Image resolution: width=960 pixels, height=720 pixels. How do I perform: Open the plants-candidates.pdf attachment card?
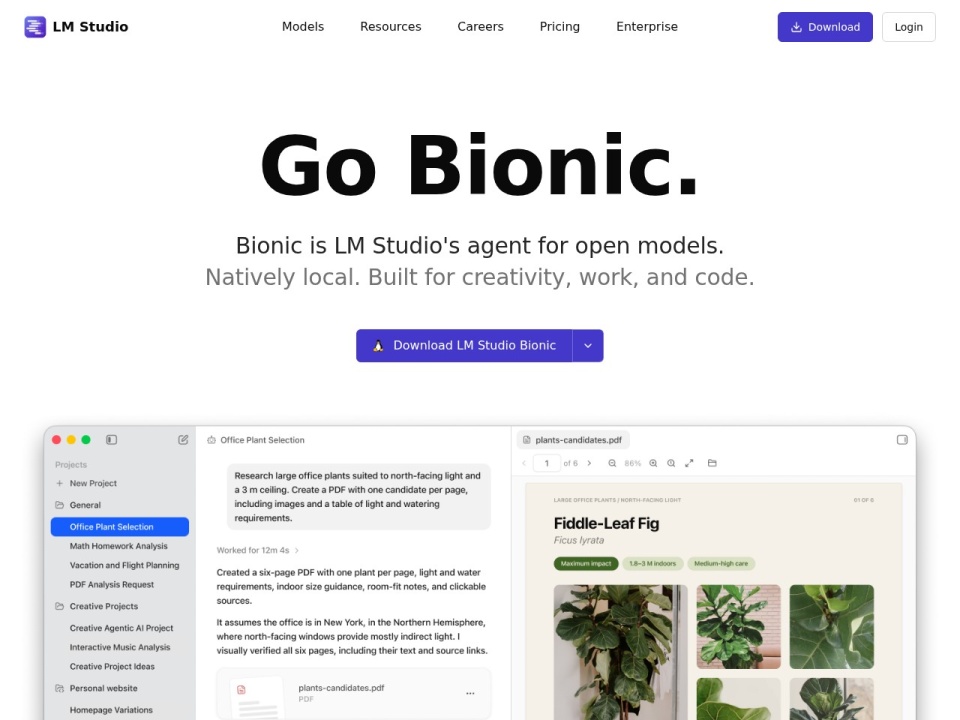[x=354, y=694]
